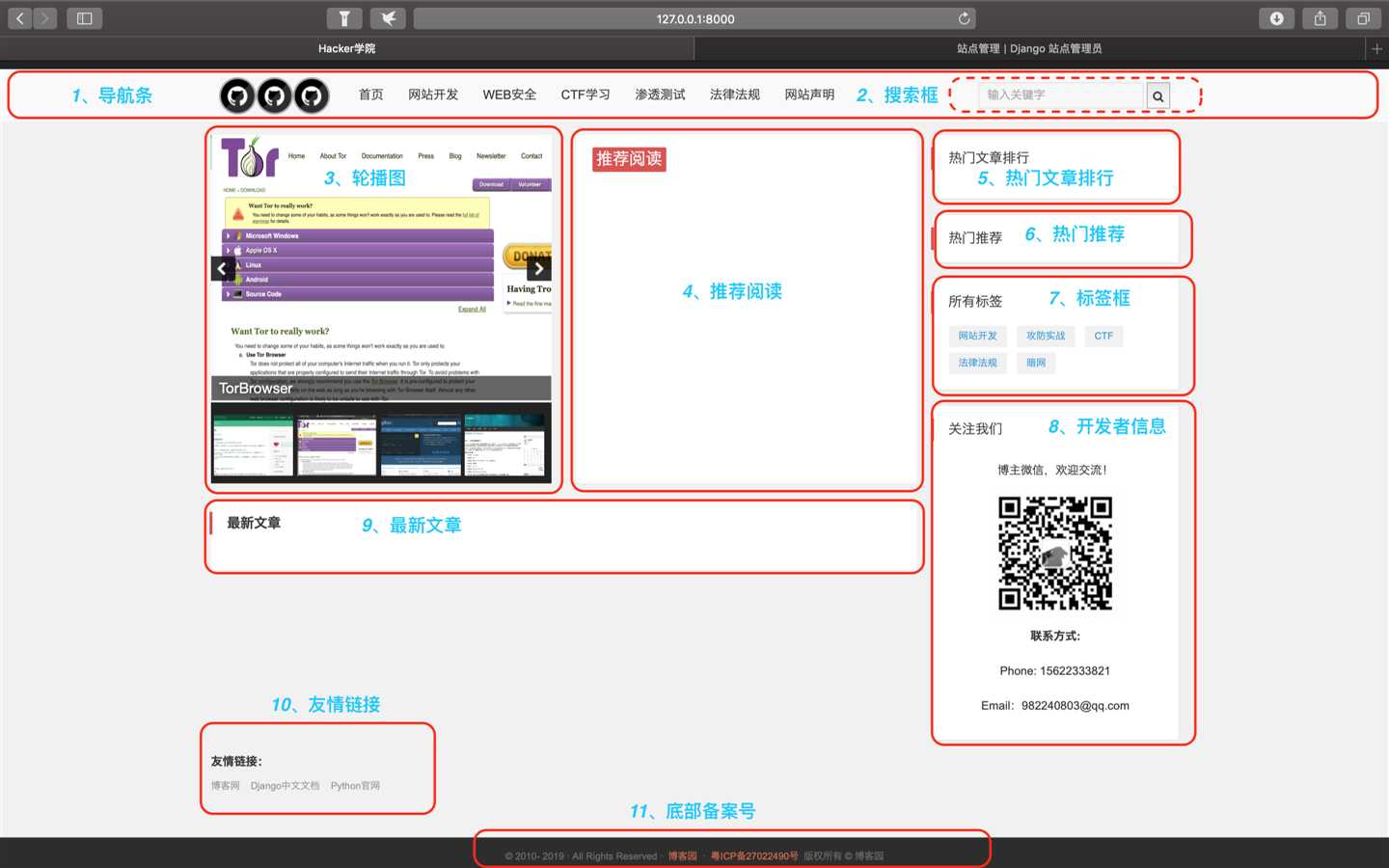The height and width of the screenshot is (868, 1389).
Task: Open the 网站声明 nav item
Action: [809, 95]
